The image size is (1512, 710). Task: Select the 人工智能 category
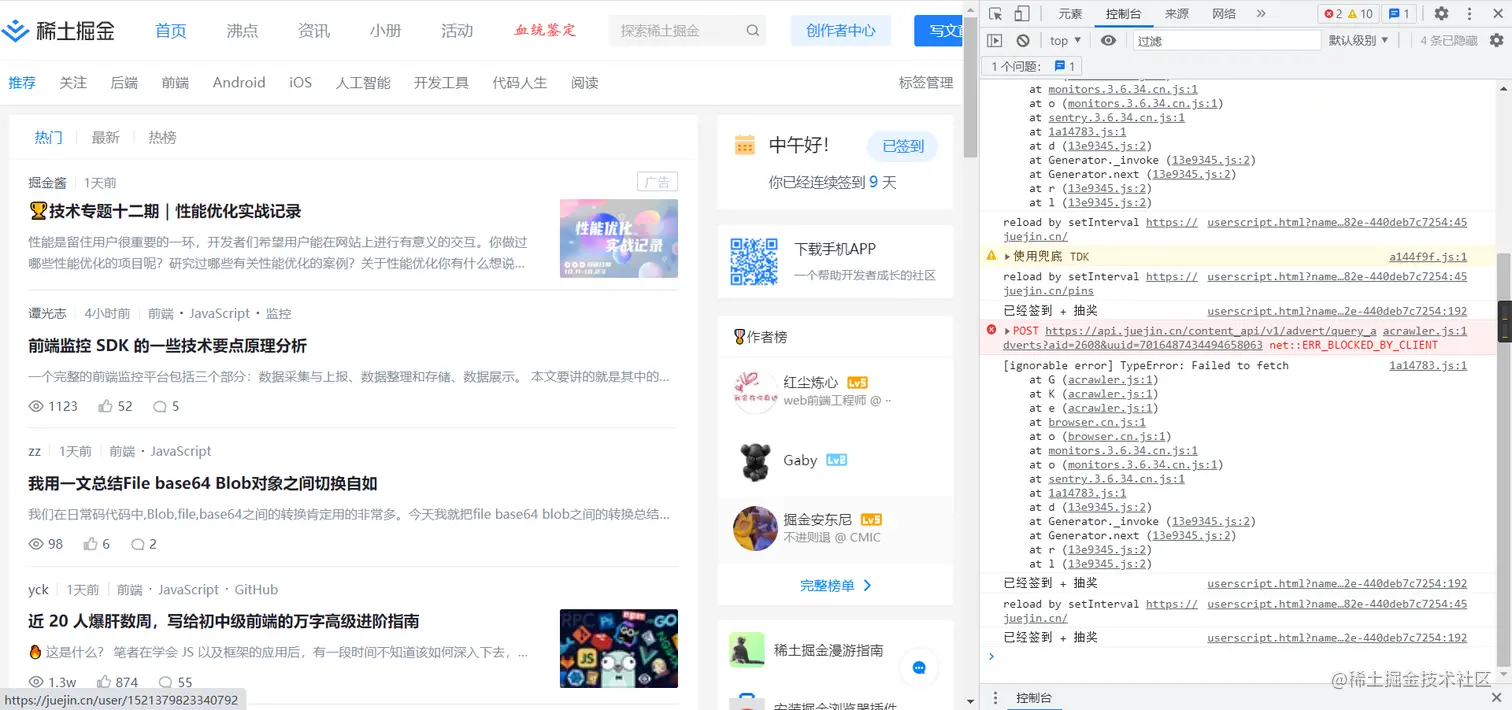click(363, 83)
